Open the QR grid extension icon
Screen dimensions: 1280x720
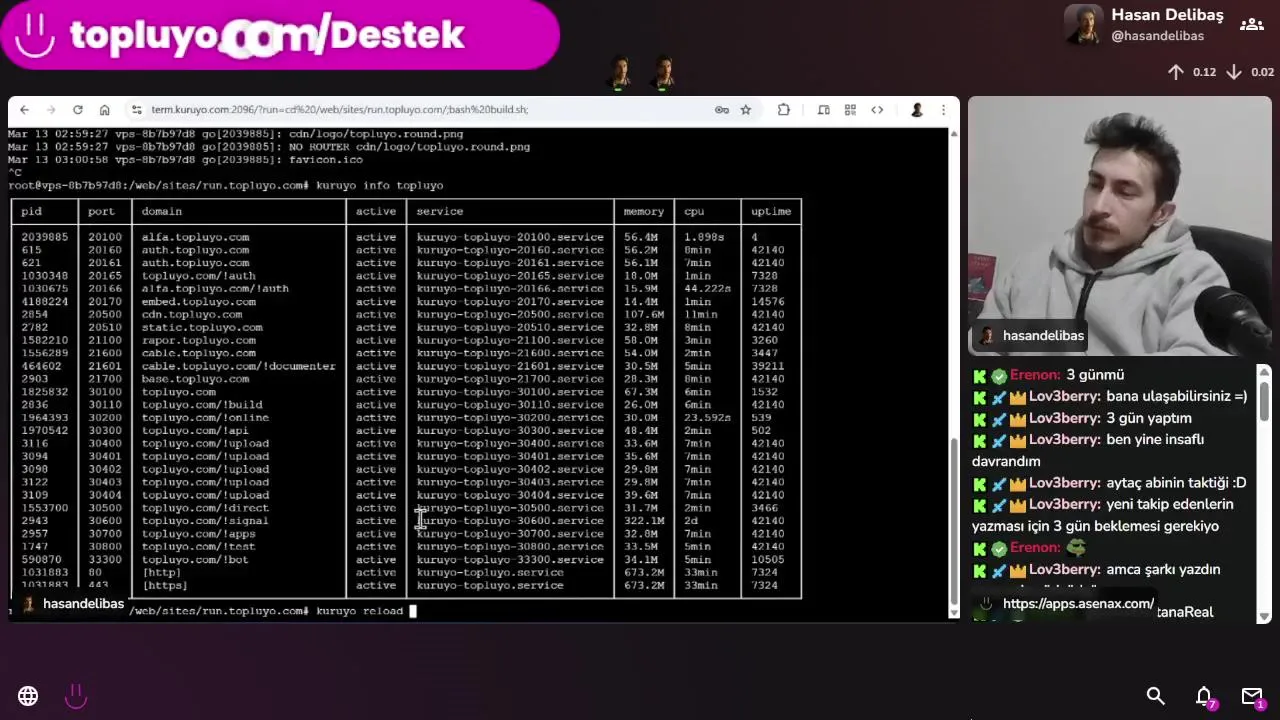pyautogui.click(x=850, y=110)
